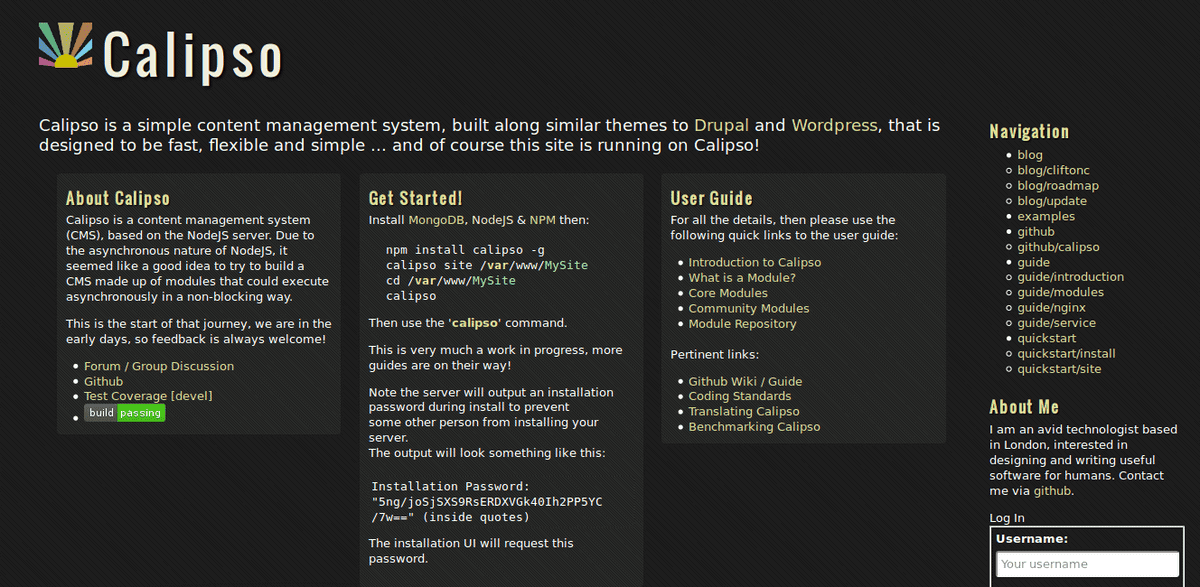Go to examples in Navigation
The image size is (1200, 587).
pos(1046,216)
